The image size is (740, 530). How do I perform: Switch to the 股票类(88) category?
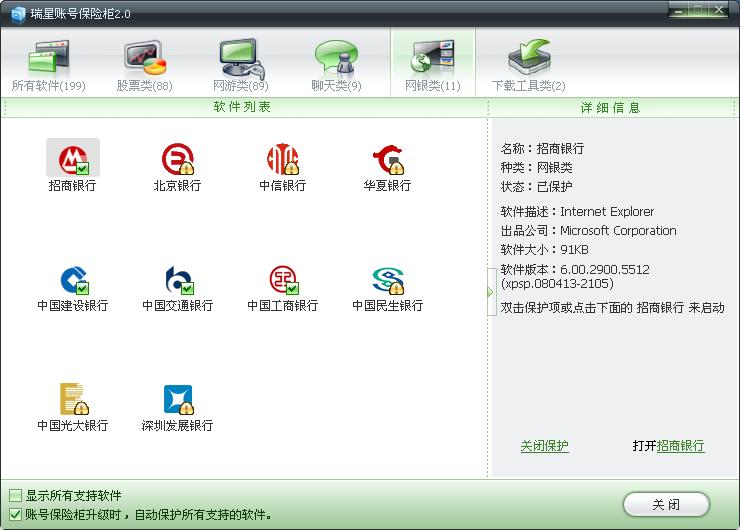pos(144,65)
